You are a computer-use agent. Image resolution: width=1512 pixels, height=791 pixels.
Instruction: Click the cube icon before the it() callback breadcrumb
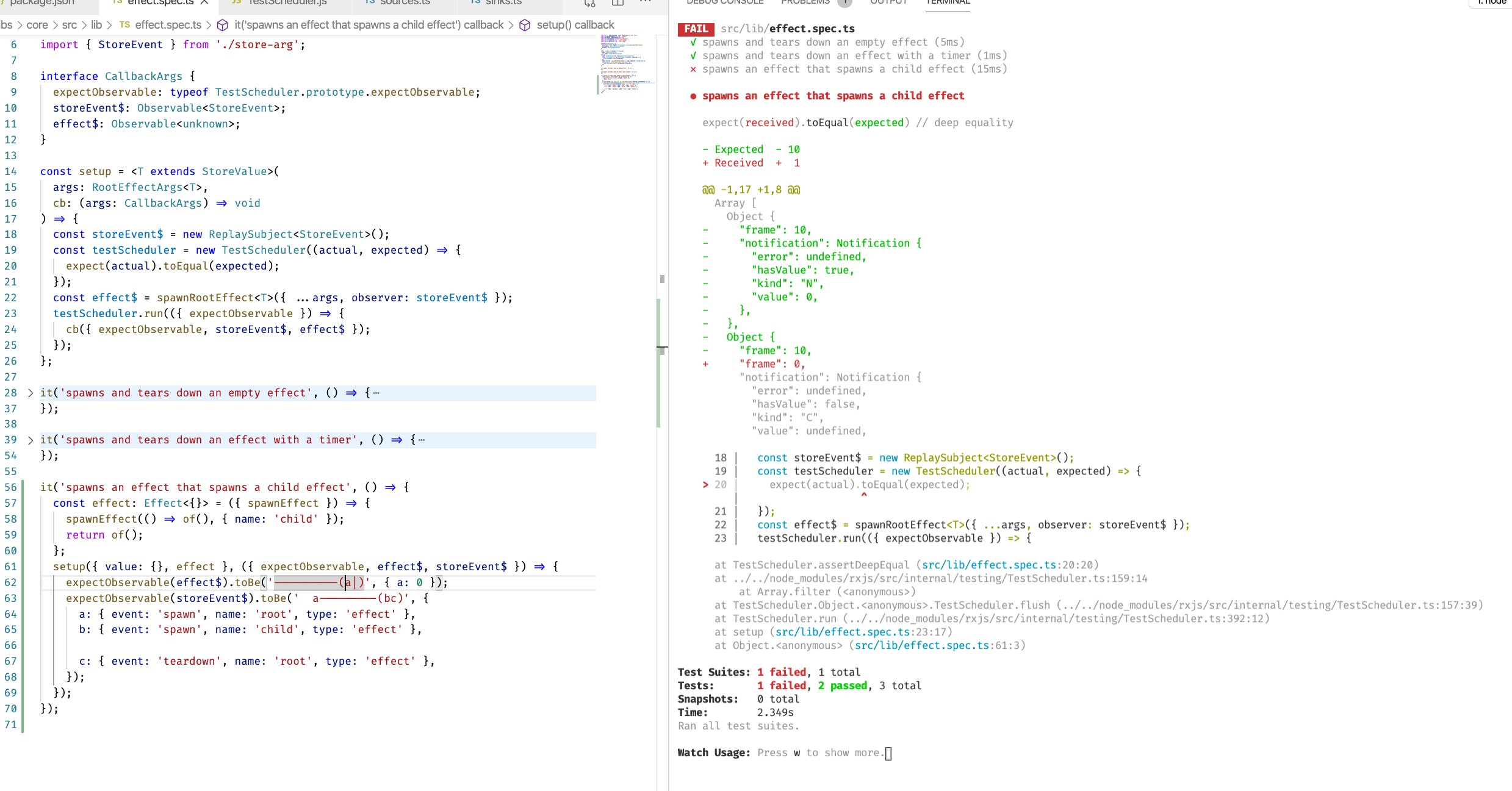pyautogui.click(x=223, y=25)
